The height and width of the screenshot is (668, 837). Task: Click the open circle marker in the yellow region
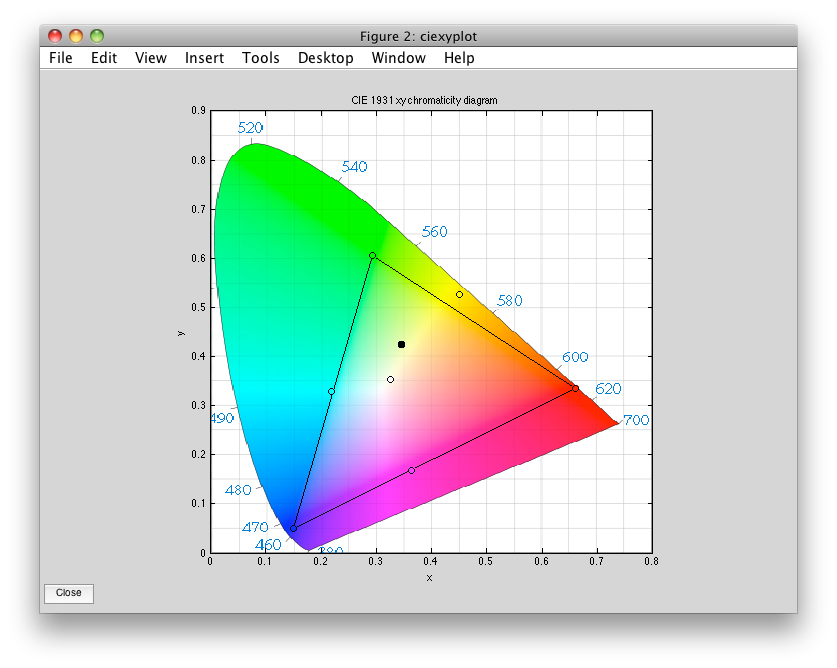(x=459, y=294)
